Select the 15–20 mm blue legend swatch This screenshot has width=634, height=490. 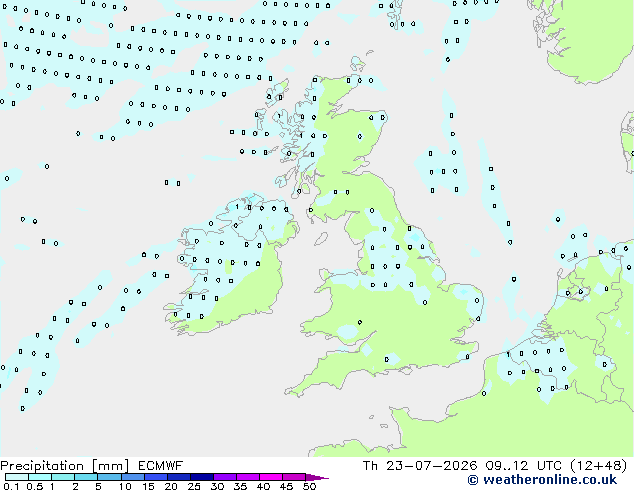[x=155, y=477]
